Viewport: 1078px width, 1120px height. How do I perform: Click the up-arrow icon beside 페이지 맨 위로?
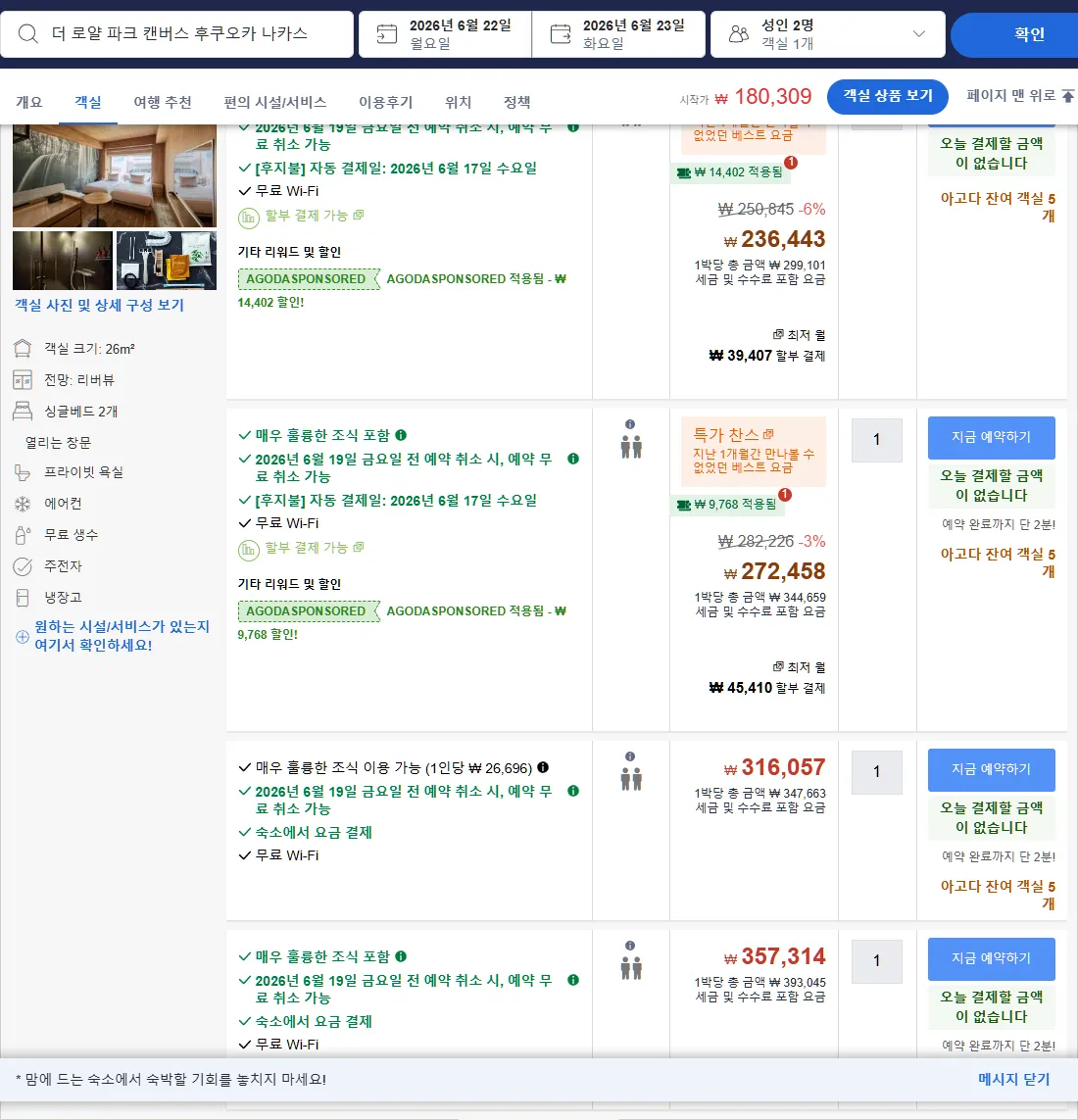click(1068, 96)
